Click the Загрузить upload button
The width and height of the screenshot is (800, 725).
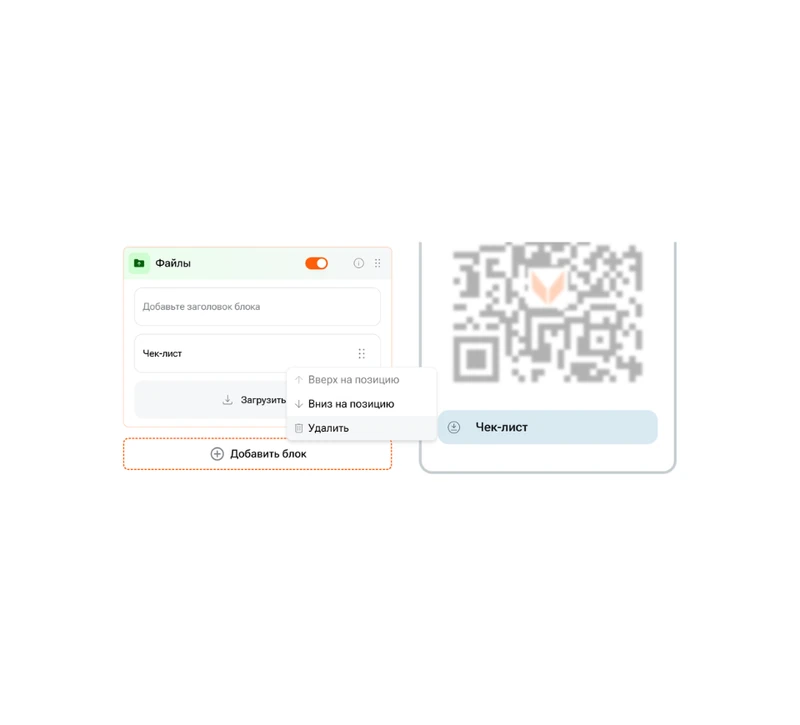point(211,400)
